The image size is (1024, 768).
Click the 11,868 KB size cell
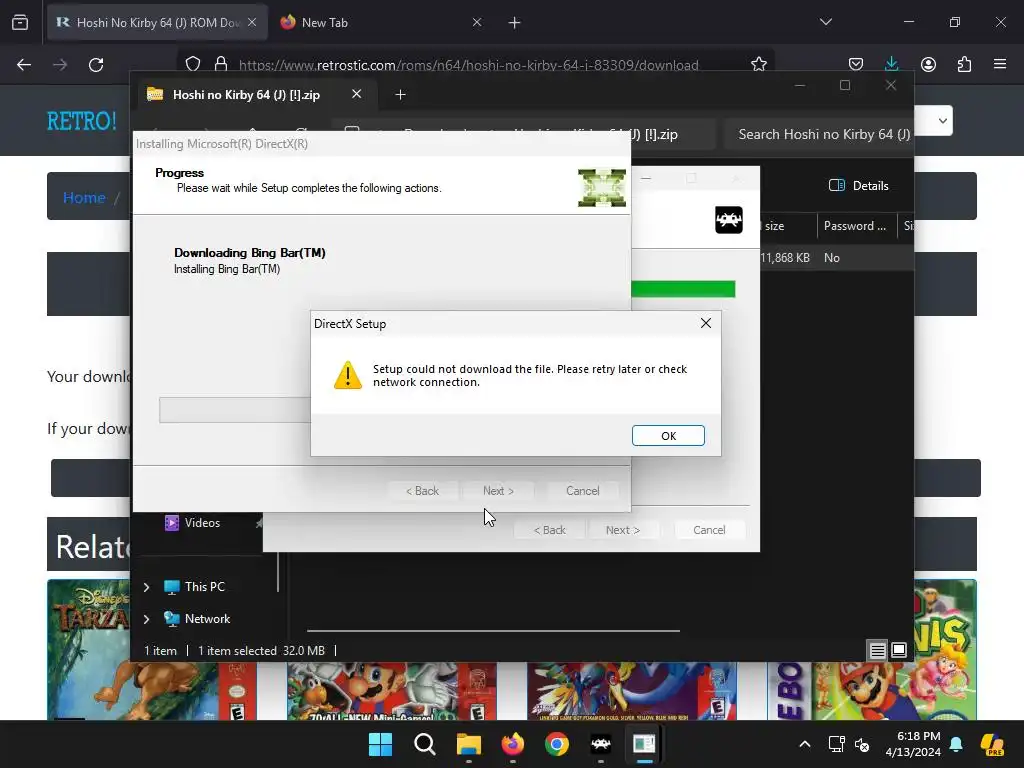coord(784,258)
